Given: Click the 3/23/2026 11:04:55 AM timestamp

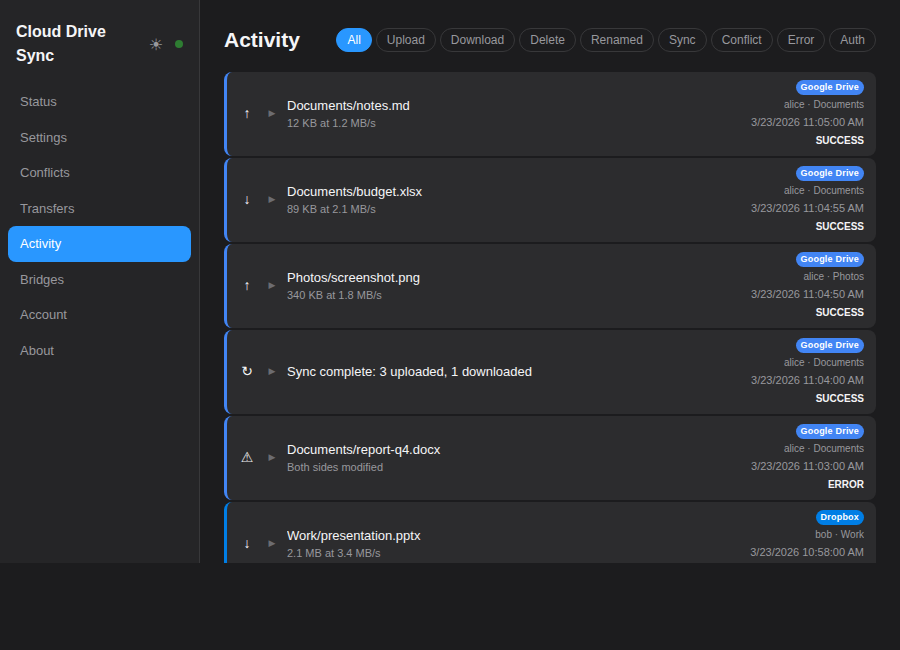Looking at the screenshot, I should 807,208.
